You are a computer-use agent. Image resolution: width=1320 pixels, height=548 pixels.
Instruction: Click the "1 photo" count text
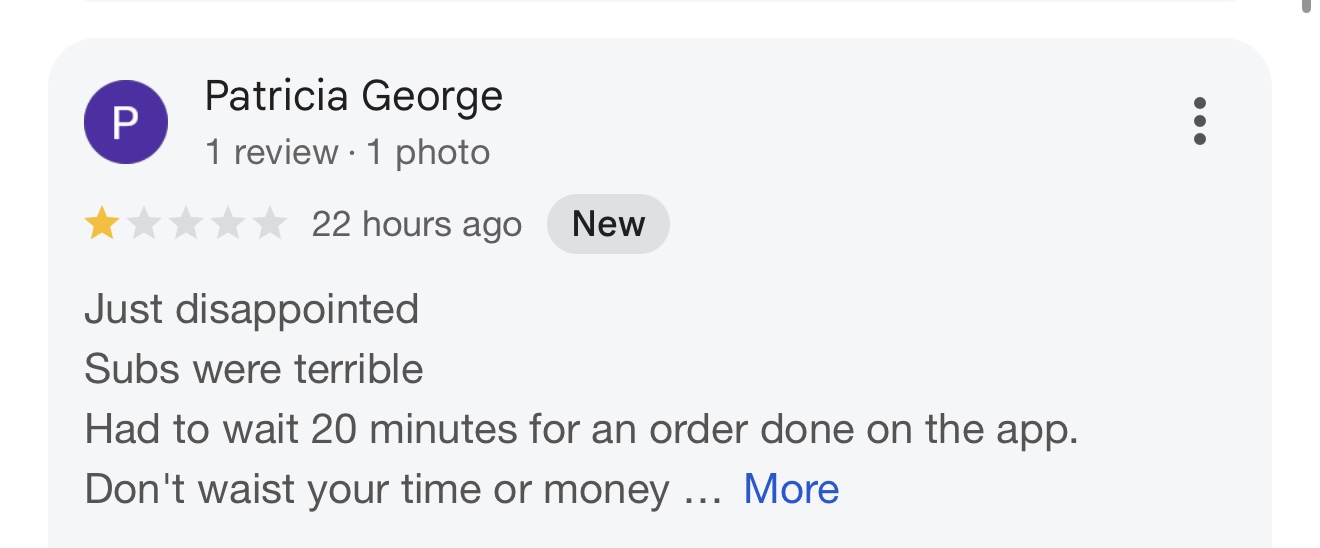pos(428,152)
